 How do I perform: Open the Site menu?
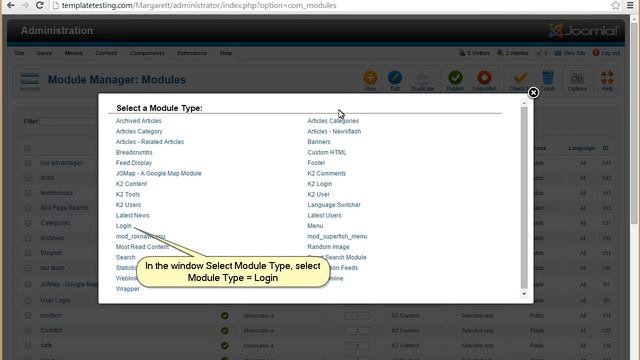pos(19,53)
